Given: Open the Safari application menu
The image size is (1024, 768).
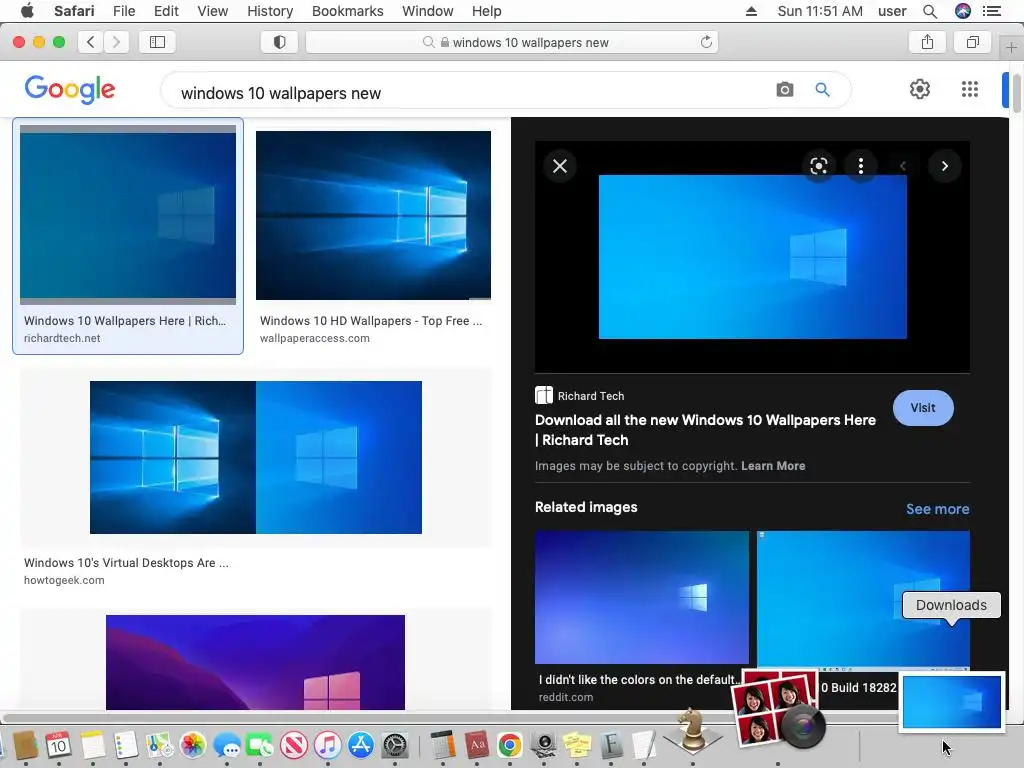Looking at the screenshot, I should tap(74, 11).
